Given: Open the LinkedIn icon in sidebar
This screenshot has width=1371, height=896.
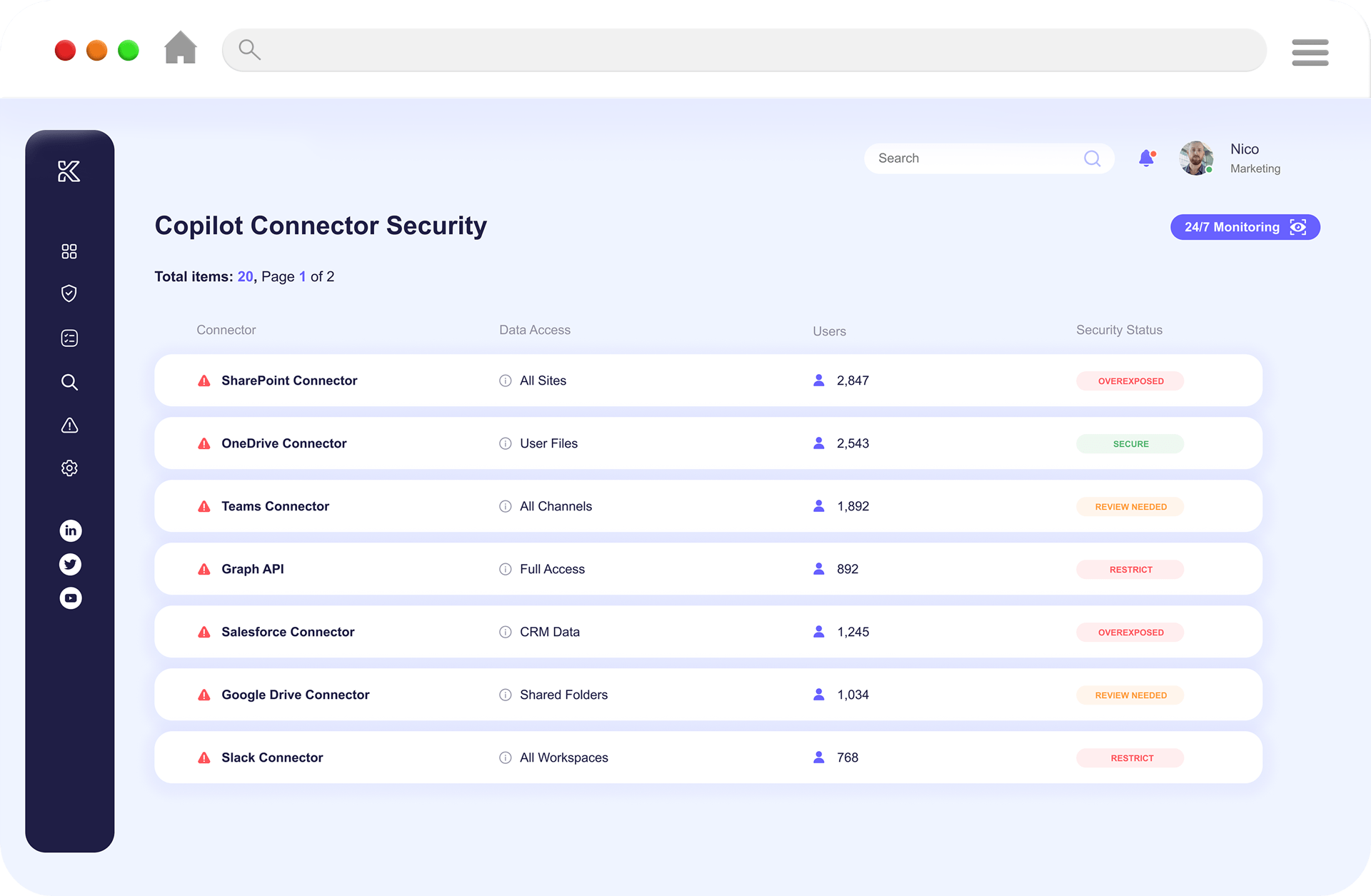Looking at the screenshot, I should click(x=70, y=530).
